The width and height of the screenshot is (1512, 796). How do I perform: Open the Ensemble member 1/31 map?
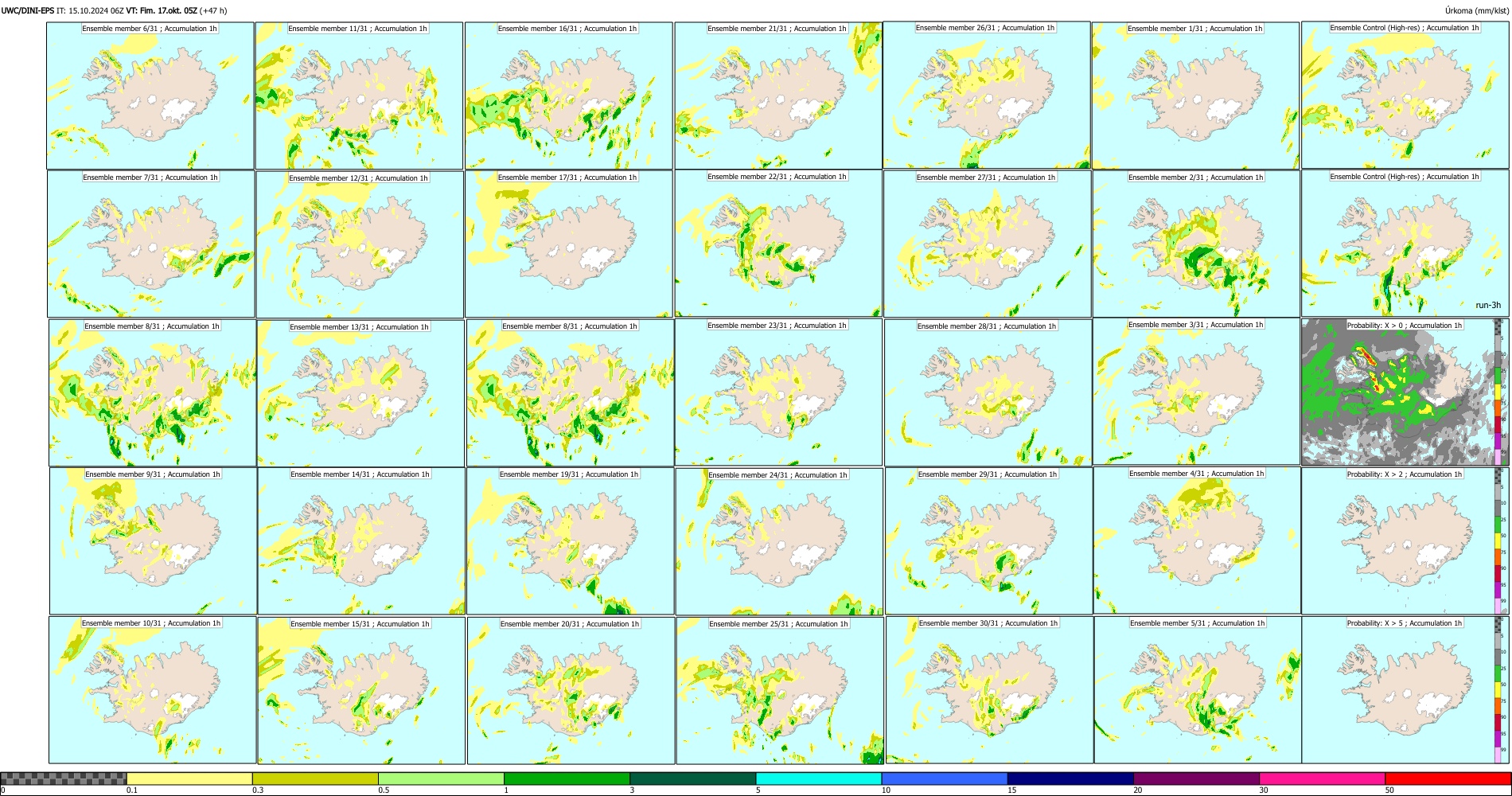click(1196, 96)
